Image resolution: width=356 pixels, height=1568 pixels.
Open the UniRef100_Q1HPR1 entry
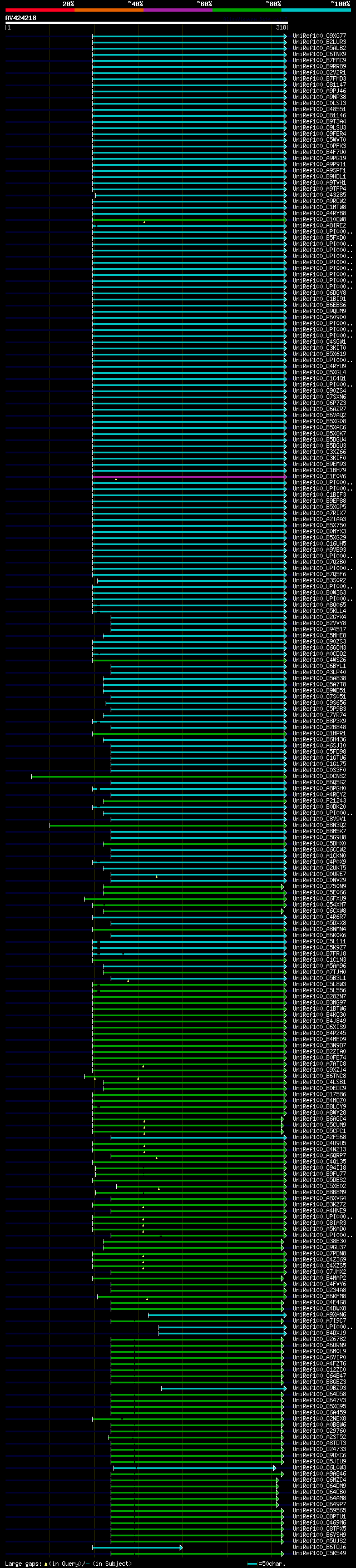coord(319,734)
